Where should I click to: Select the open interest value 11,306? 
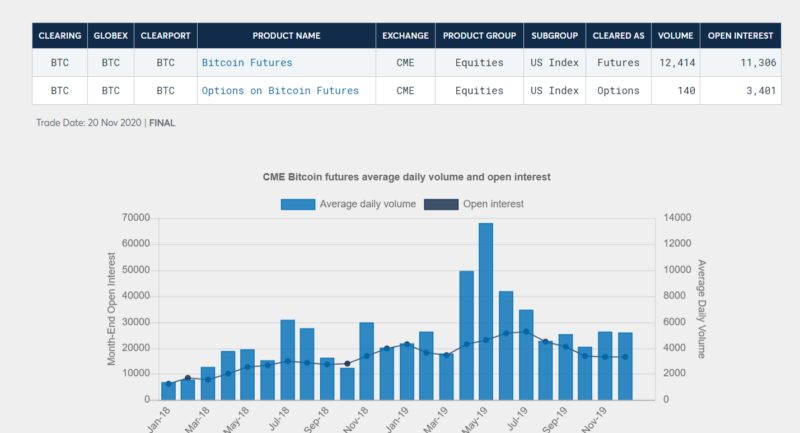758,63
